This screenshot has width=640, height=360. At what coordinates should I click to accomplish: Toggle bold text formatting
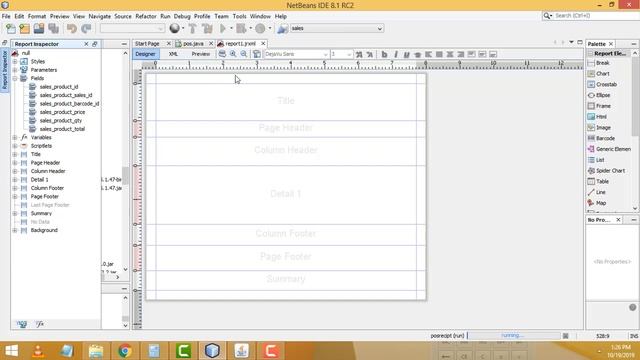pos(384,54)
